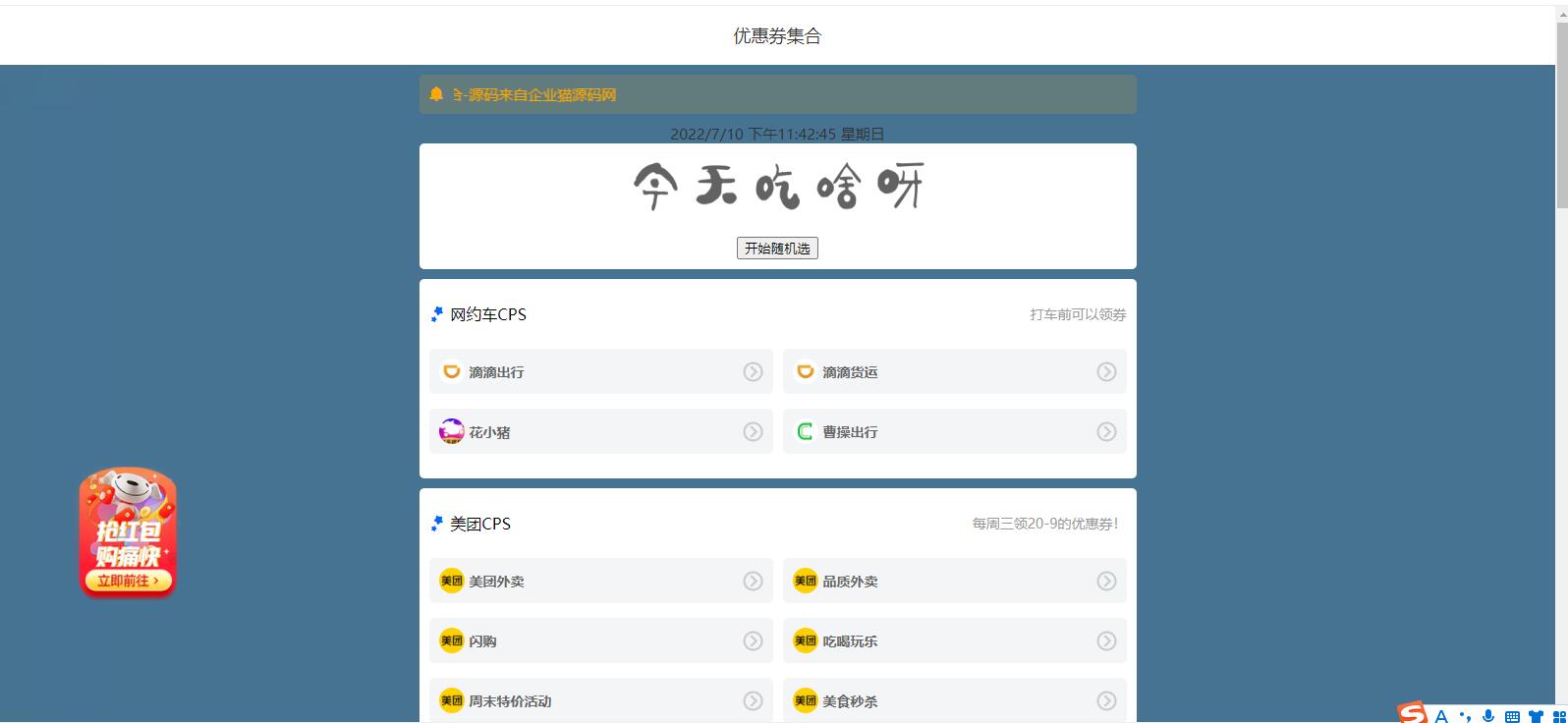Image resolution: width=1568 pixels, height=723 pixels.
Task: Click the arrow circle in the 花小猪 row
Action: point(753,431)
